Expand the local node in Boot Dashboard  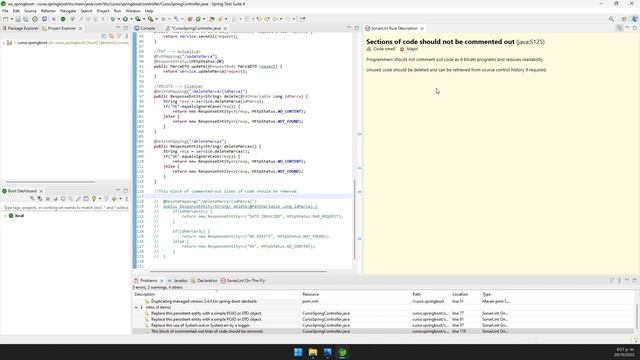(x=5, y=216)
